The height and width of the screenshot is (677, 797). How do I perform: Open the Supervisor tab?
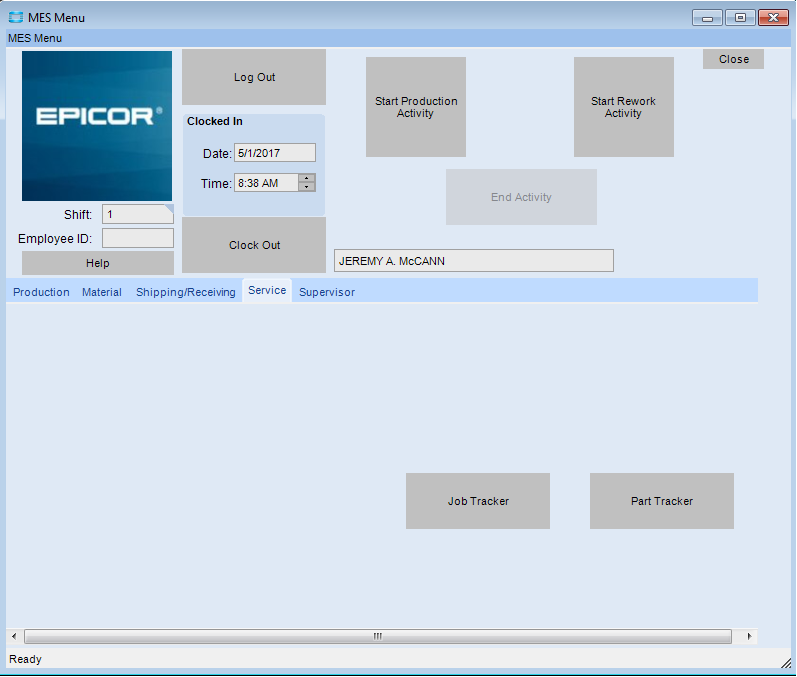coord(327,292)
